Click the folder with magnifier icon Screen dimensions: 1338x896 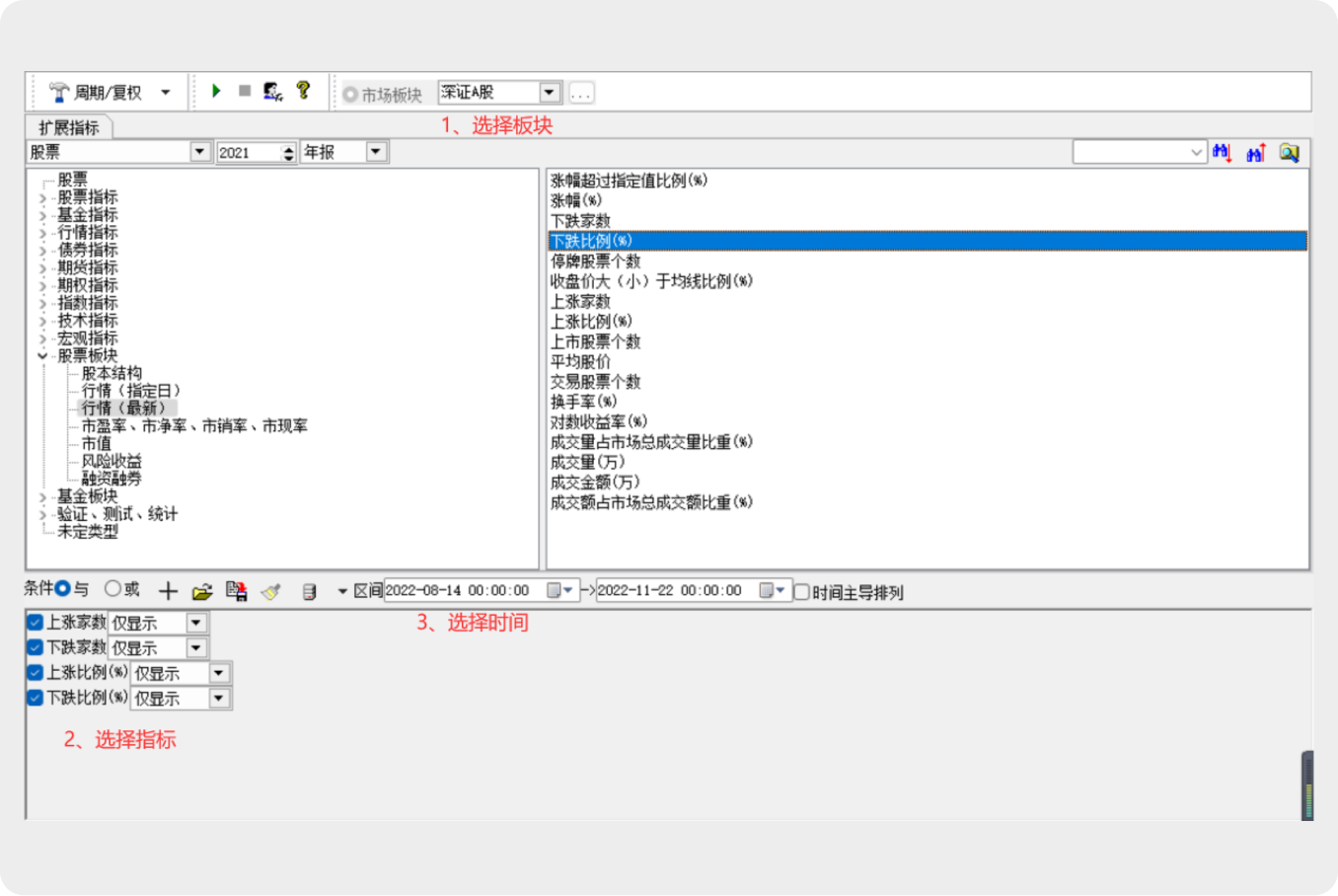tap(1289, 153)
